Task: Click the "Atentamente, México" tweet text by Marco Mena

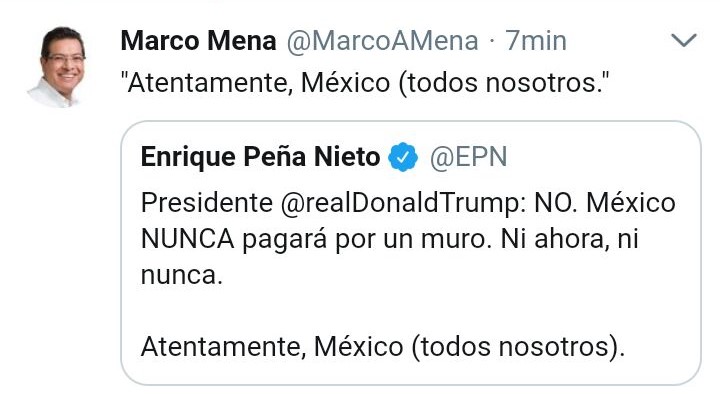Action: pos(365,83)
